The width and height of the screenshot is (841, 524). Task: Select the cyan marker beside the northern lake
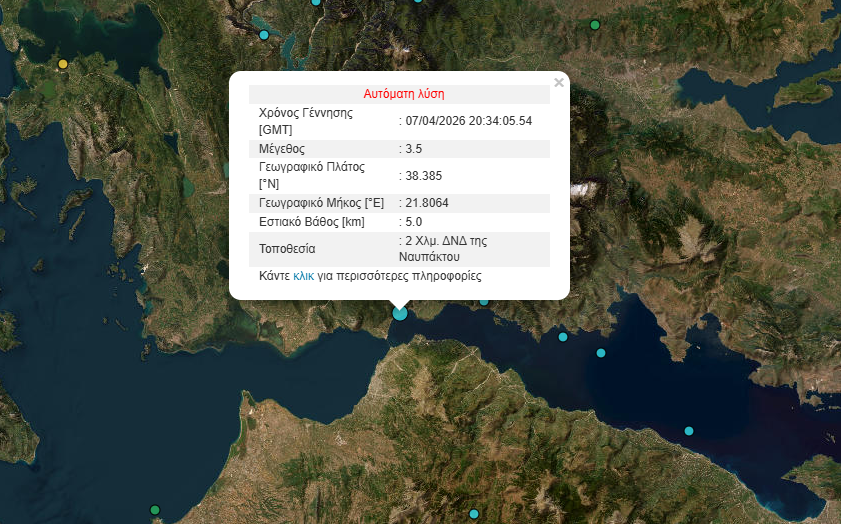pyautogui.click(x=264, y=35)
